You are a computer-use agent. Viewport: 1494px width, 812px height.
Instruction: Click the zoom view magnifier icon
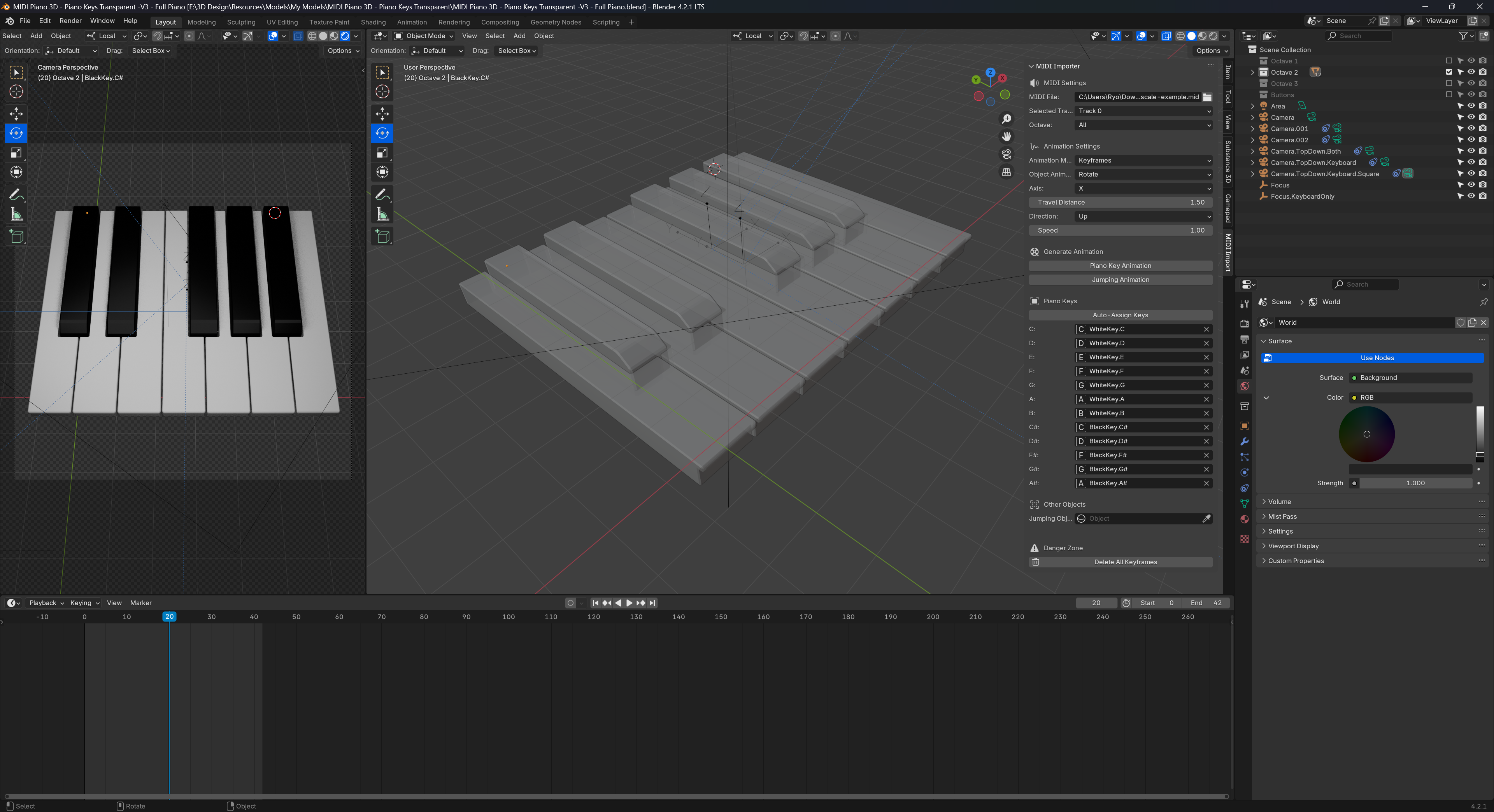(x=1006, y=119)
